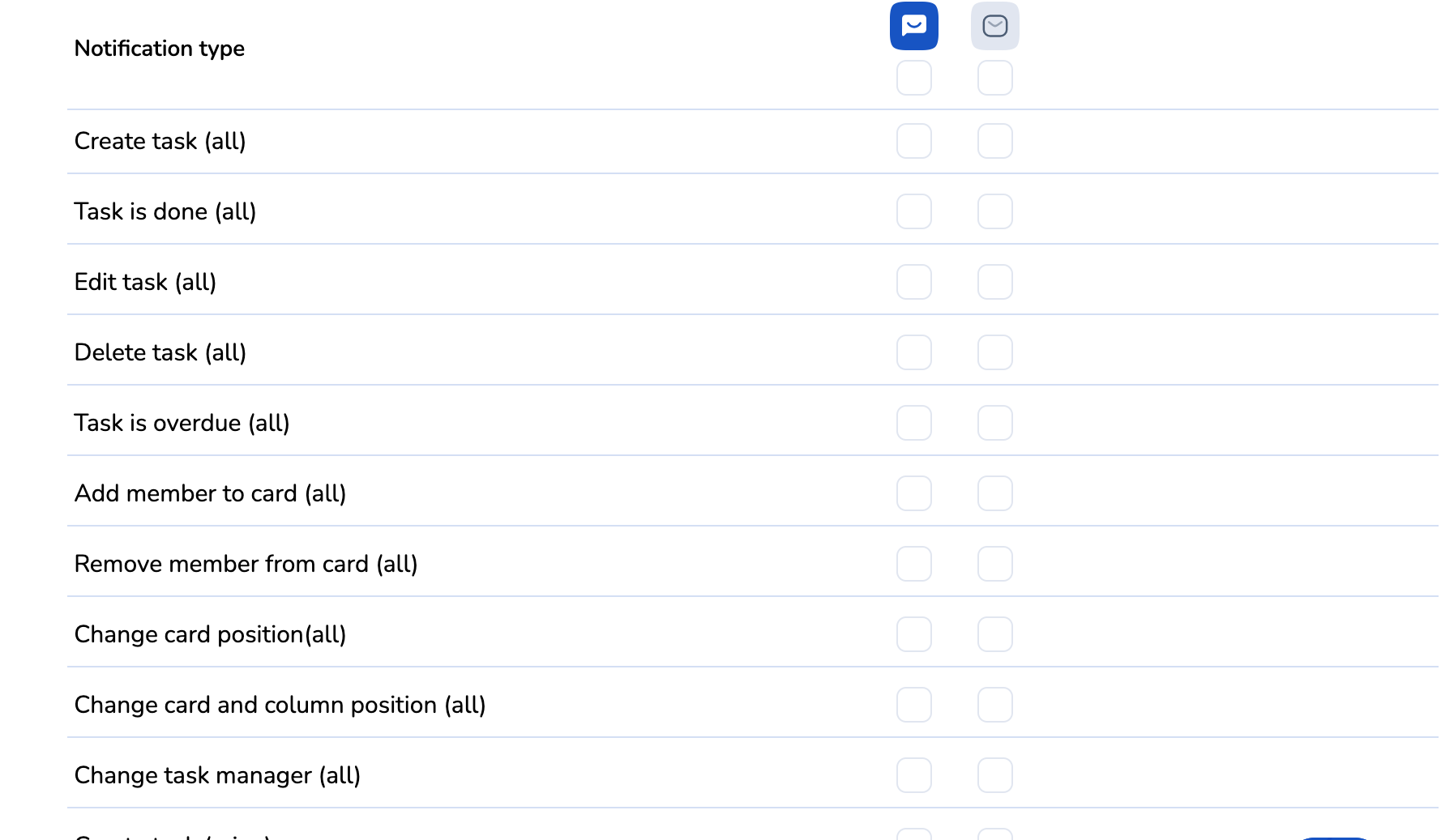Enable email for Change card and column position
This screenshot has width=1441, height=840.
[x=994, y=705]
